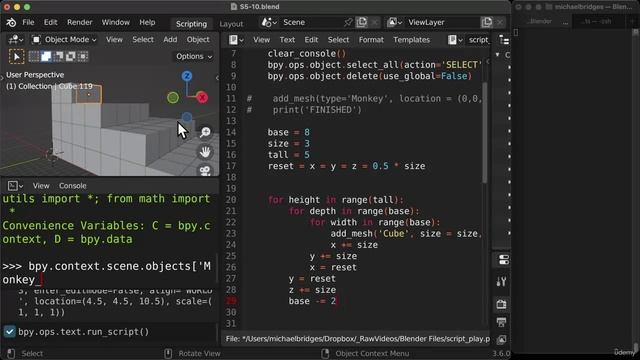Click the pan view hand icon
This screenshot has width=640, height=360.
[x=205, y=152]
